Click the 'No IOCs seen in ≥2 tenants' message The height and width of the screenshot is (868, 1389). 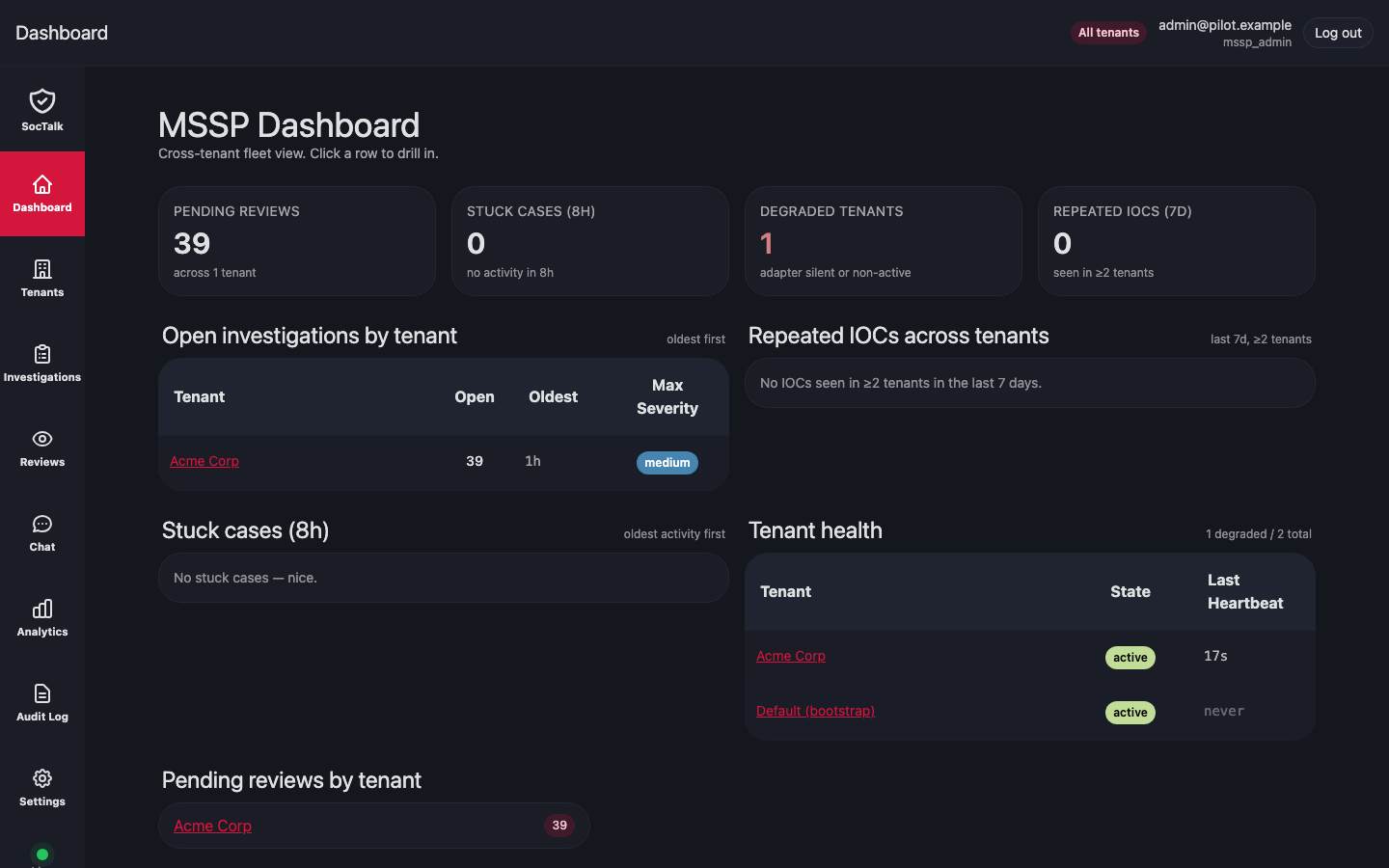pos(901,383)
